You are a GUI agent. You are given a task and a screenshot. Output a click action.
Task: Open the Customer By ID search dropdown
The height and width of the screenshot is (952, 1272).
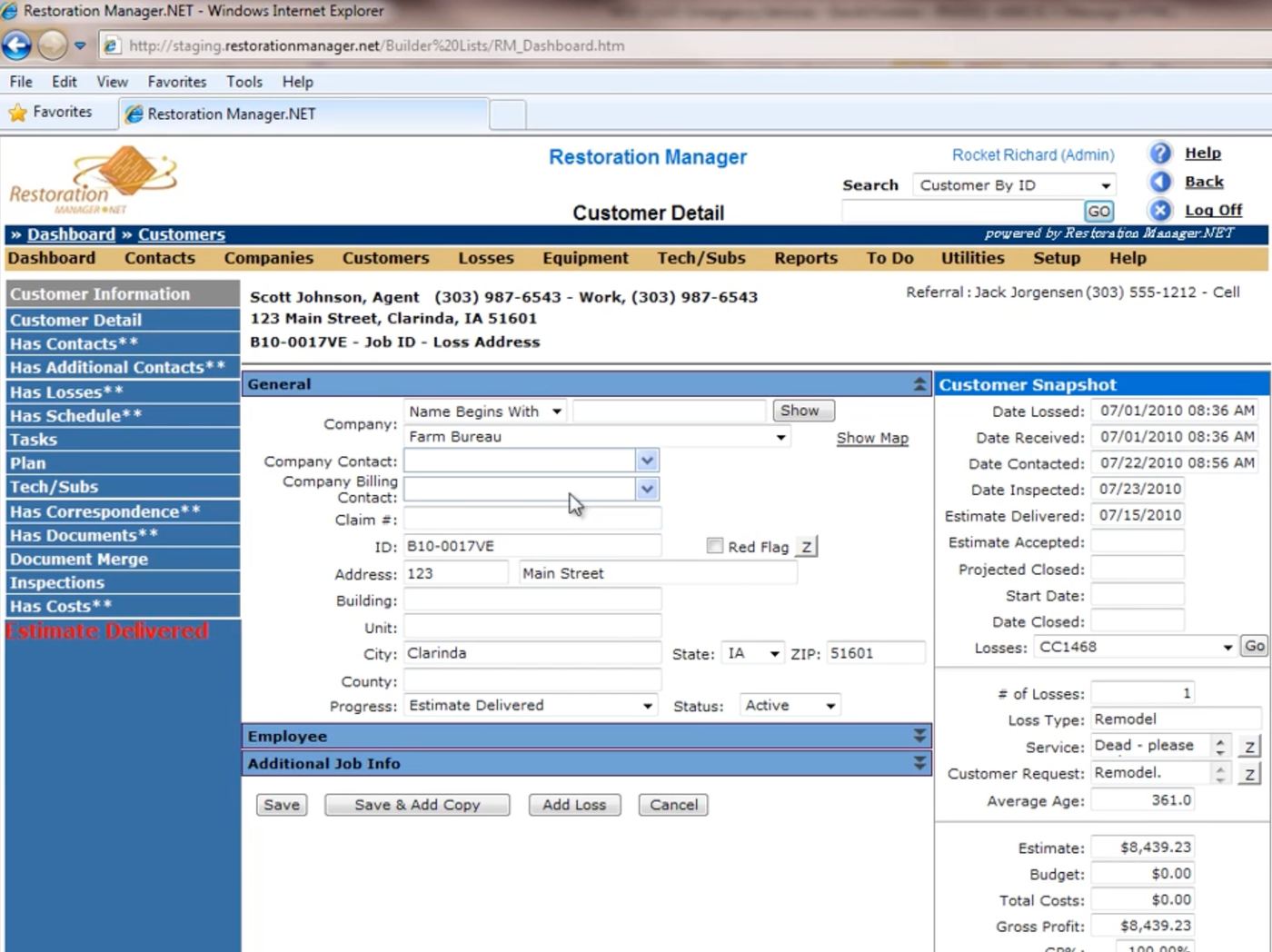1014,185
